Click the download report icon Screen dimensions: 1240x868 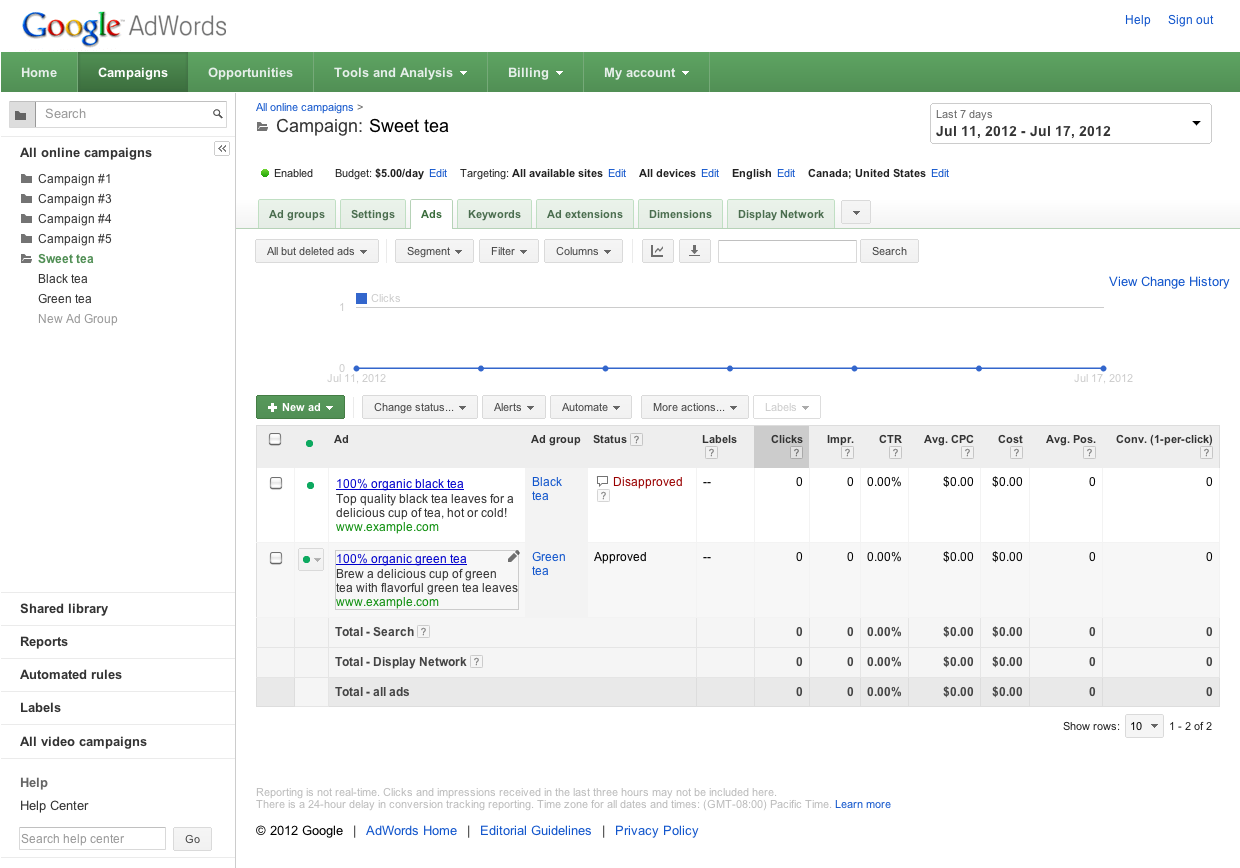click(x=694, y=251)
